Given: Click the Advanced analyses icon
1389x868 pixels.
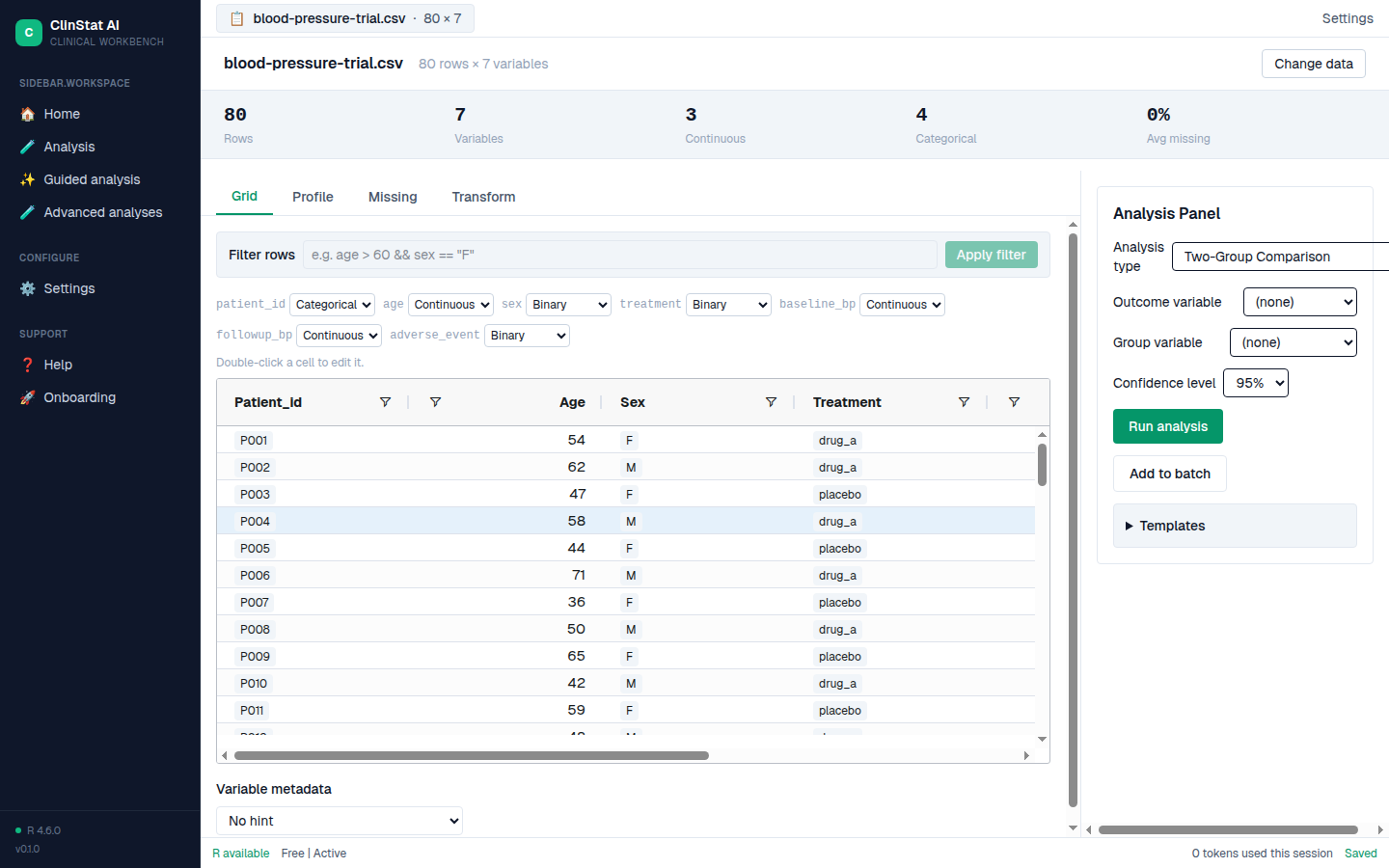Looking at the screenshot, I should pos(27,212).
